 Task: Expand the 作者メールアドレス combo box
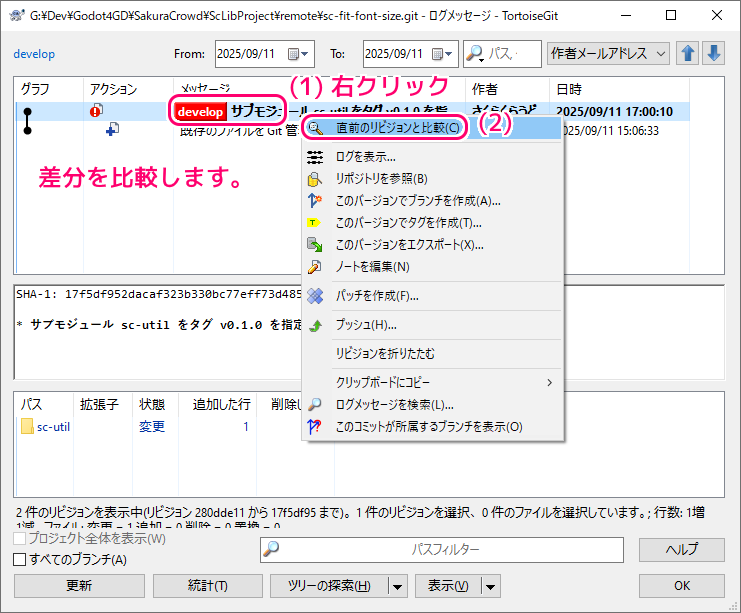661,54
